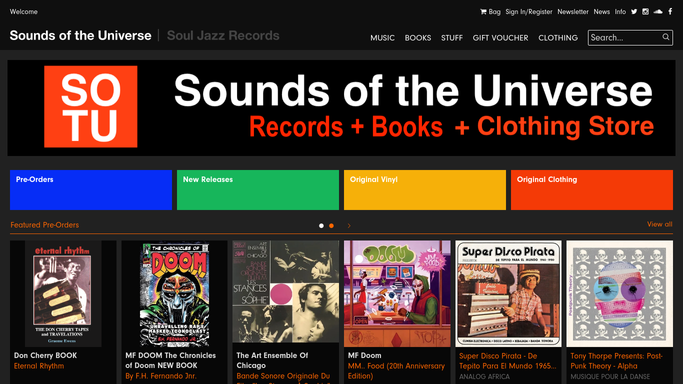Click the Sign In/Register link
This screenshot has width=683, height=384.
529,12
